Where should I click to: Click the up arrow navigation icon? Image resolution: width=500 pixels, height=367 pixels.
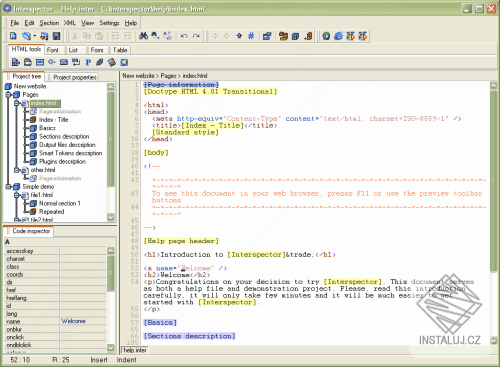point(239,36)
